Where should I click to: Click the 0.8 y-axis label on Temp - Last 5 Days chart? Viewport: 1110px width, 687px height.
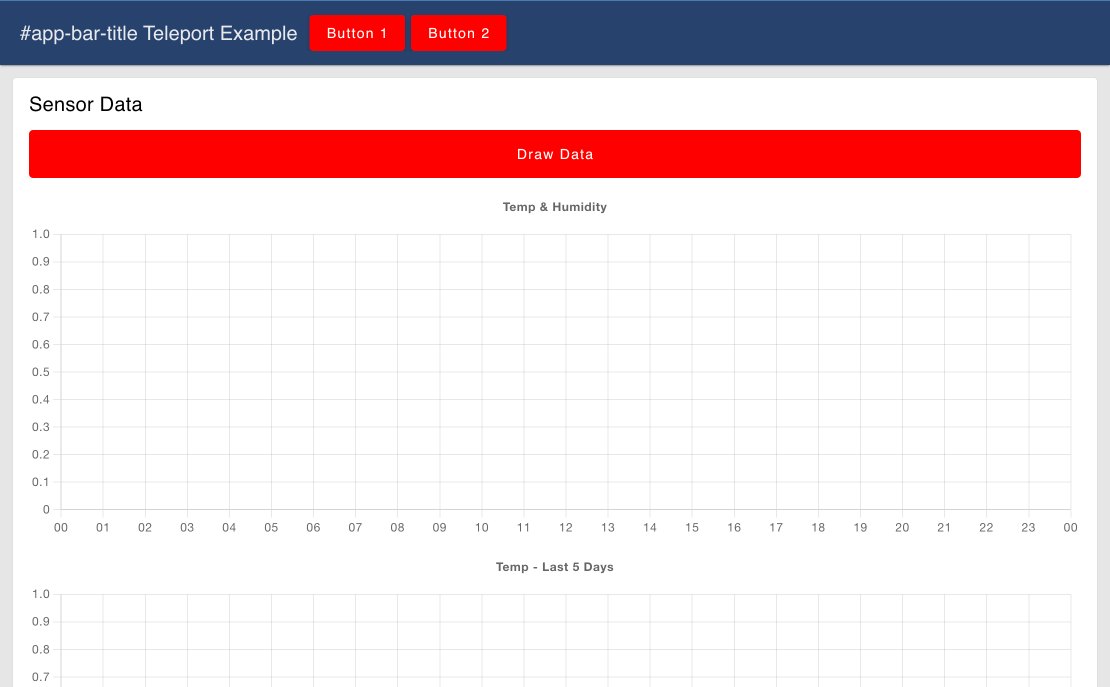point(40,649)
